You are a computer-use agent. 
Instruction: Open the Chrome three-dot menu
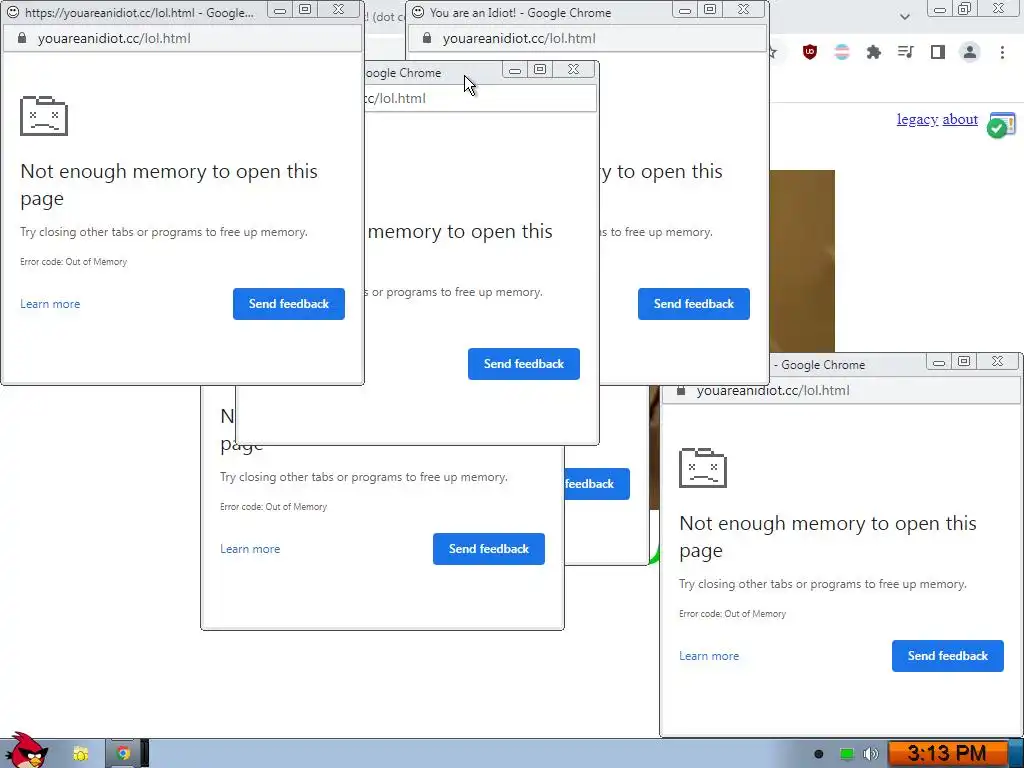(1002, 52)
